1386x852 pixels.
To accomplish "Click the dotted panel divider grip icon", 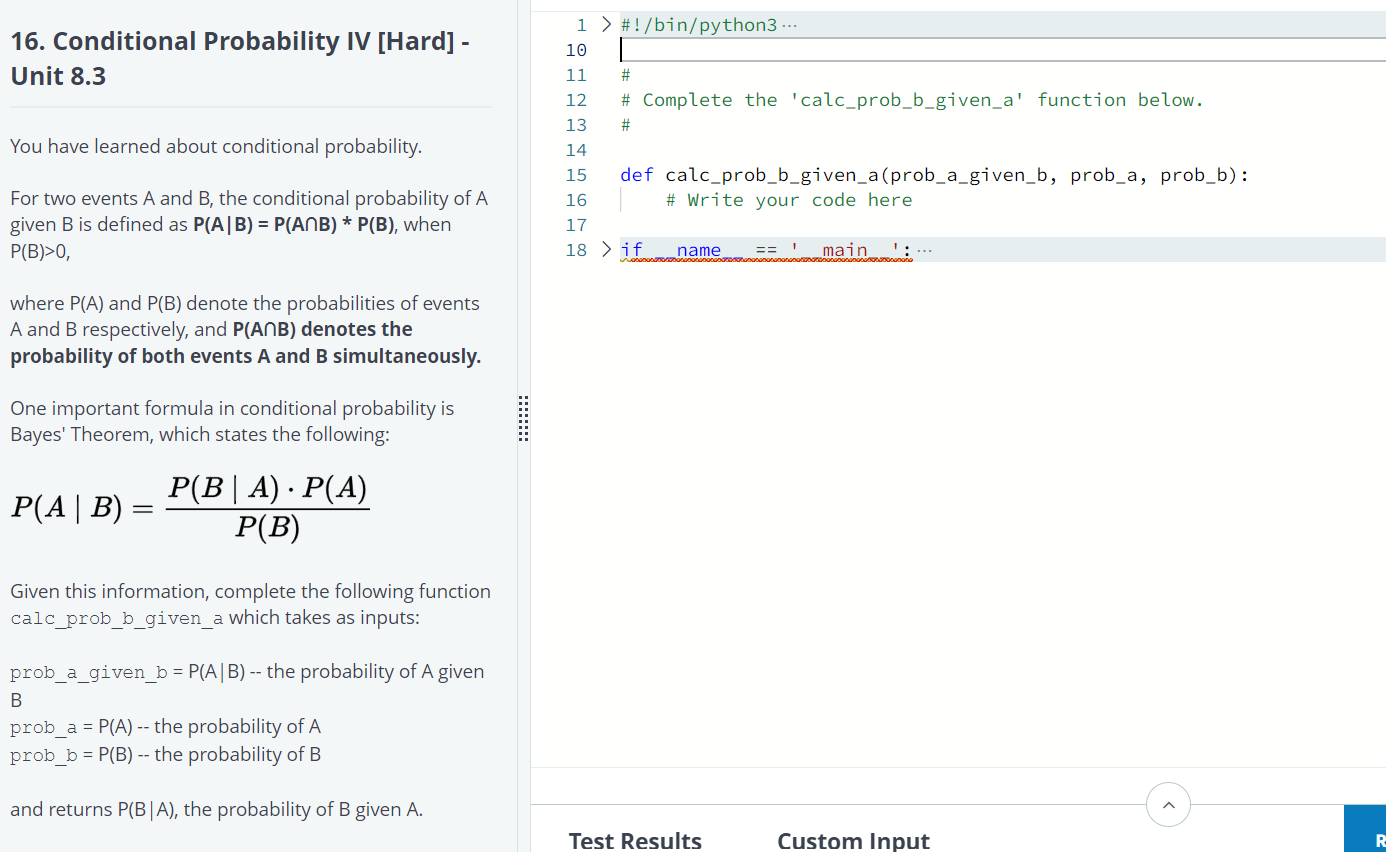I will [x=523, y=419].
